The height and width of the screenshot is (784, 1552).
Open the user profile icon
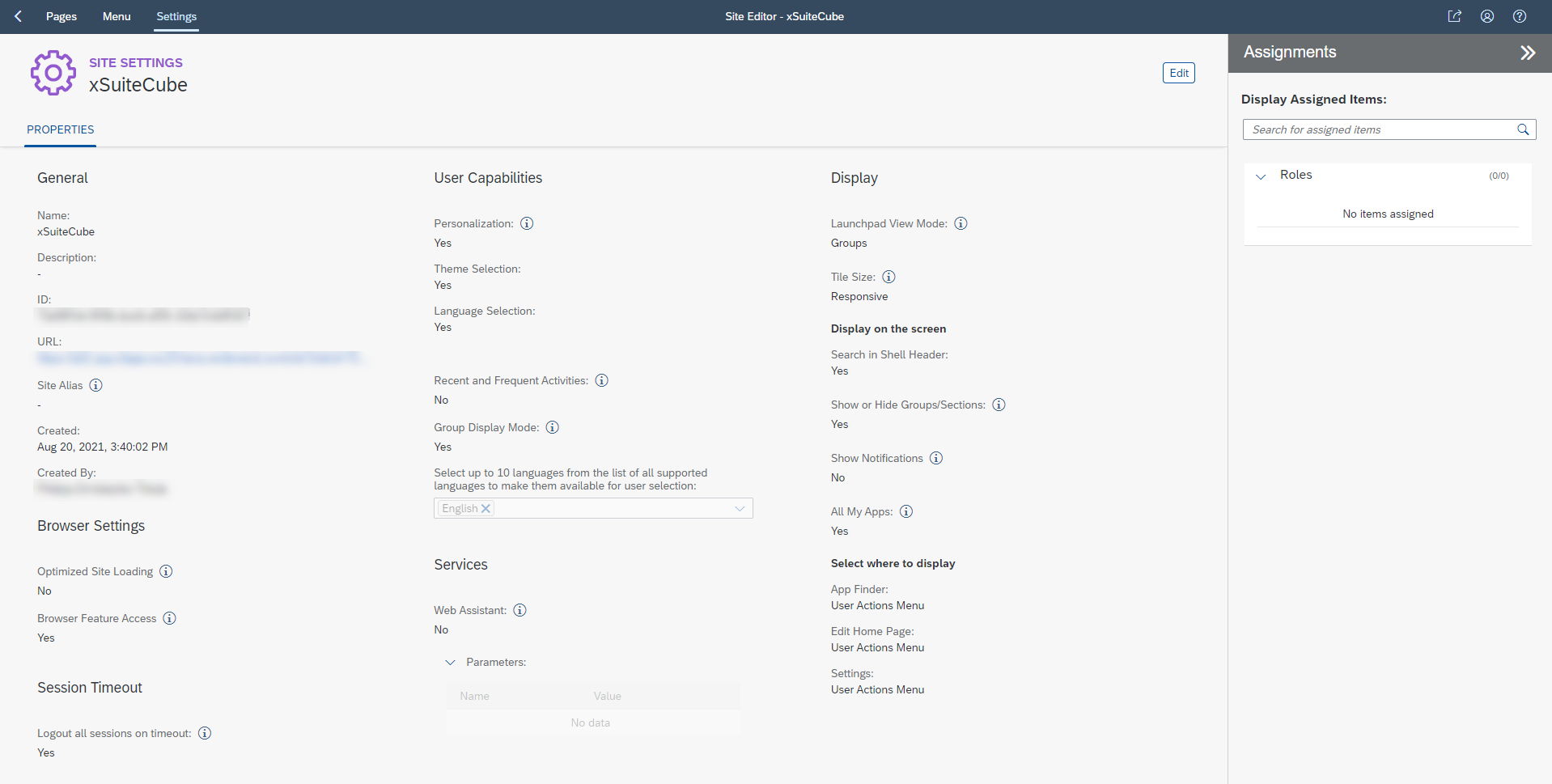(1486, 16)
